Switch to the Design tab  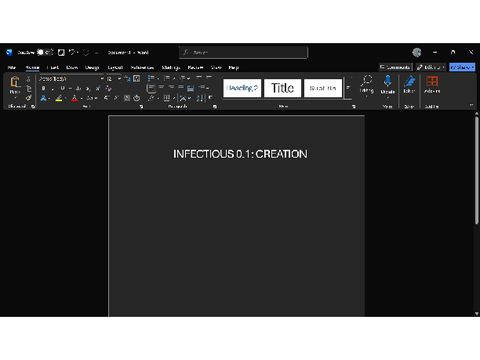[x=92, y=67]
